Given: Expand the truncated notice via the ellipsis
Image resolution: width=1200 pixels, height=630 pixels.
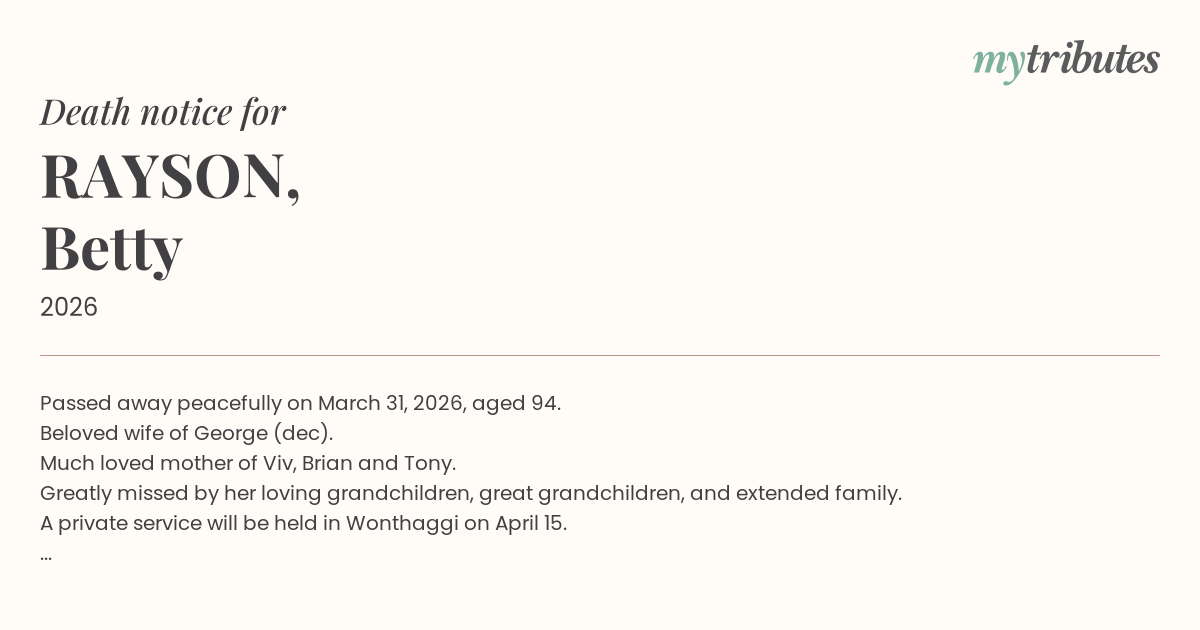Looking at the screenshot, I should tap(46, 554).
